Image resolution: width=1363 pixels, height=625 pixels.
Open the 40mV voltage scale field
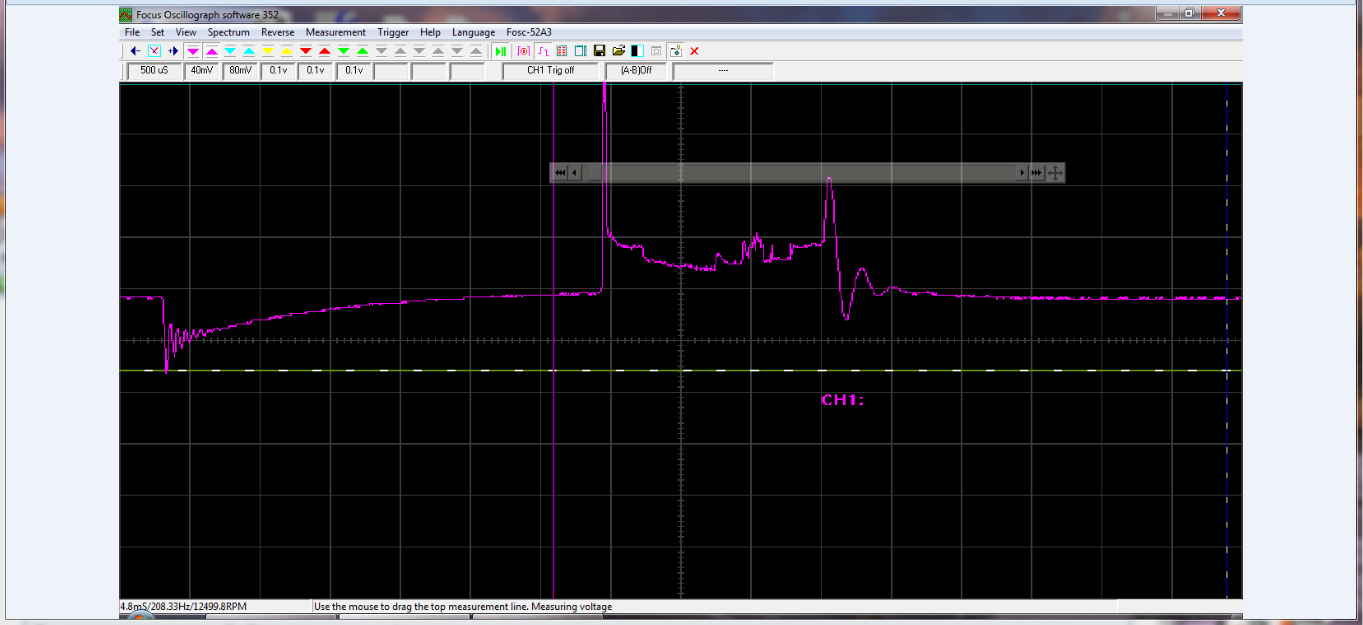point(202,71)
